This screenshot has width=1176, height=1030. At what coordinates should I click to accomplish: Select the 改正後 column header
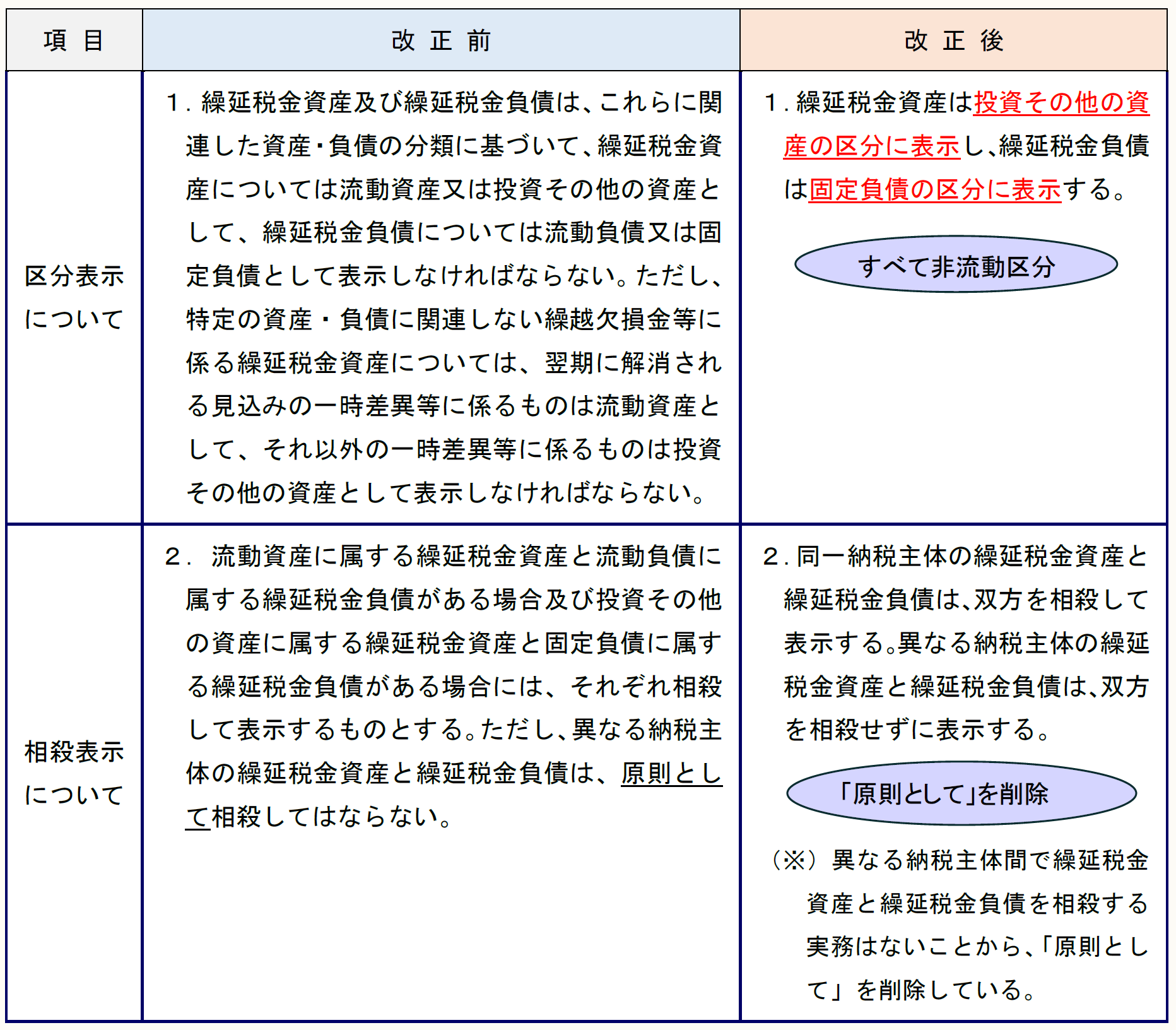pos(953,40)
